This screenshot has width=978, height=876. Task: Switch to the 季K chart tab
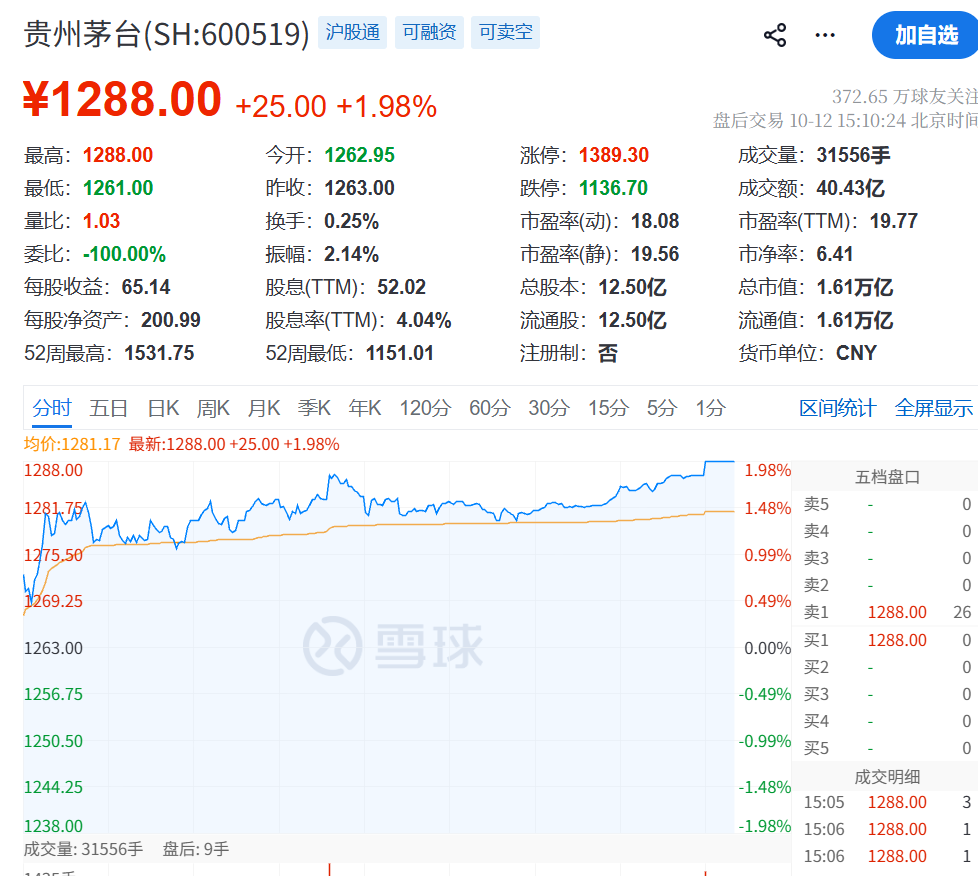click(x=314, y=408)
